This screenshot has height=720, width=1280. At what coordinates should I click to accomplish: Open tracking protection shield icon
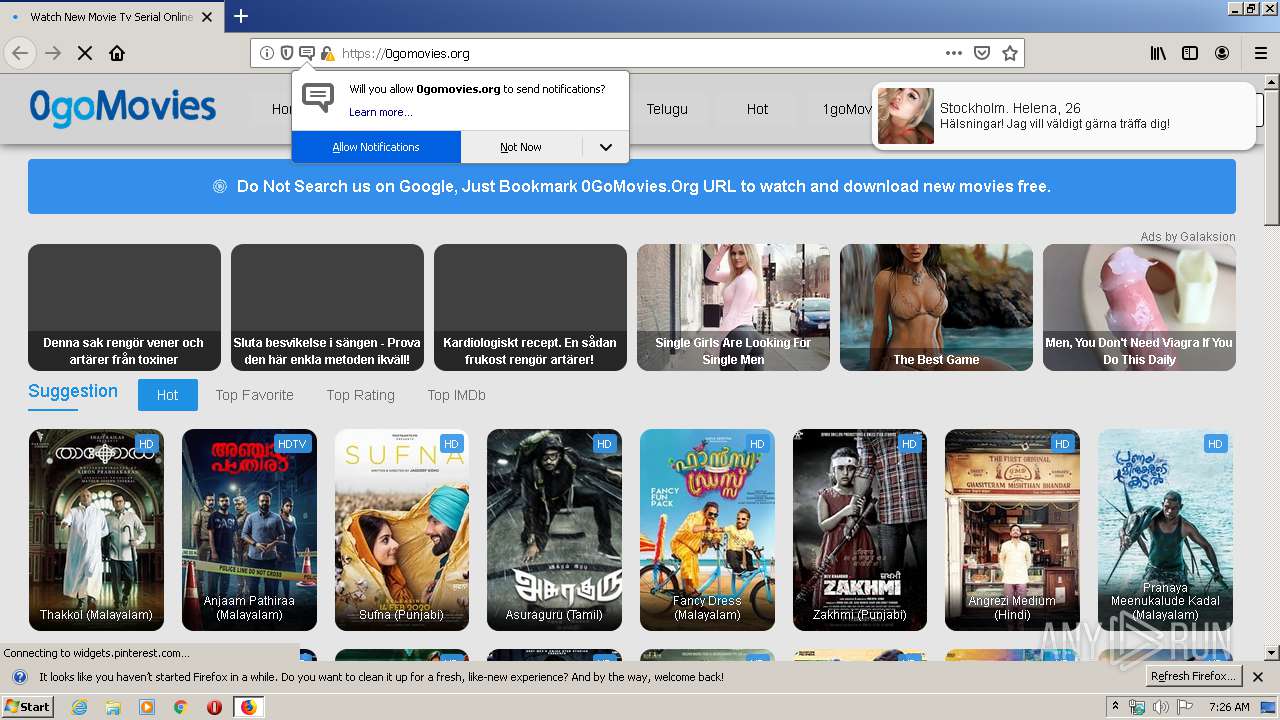287,53
